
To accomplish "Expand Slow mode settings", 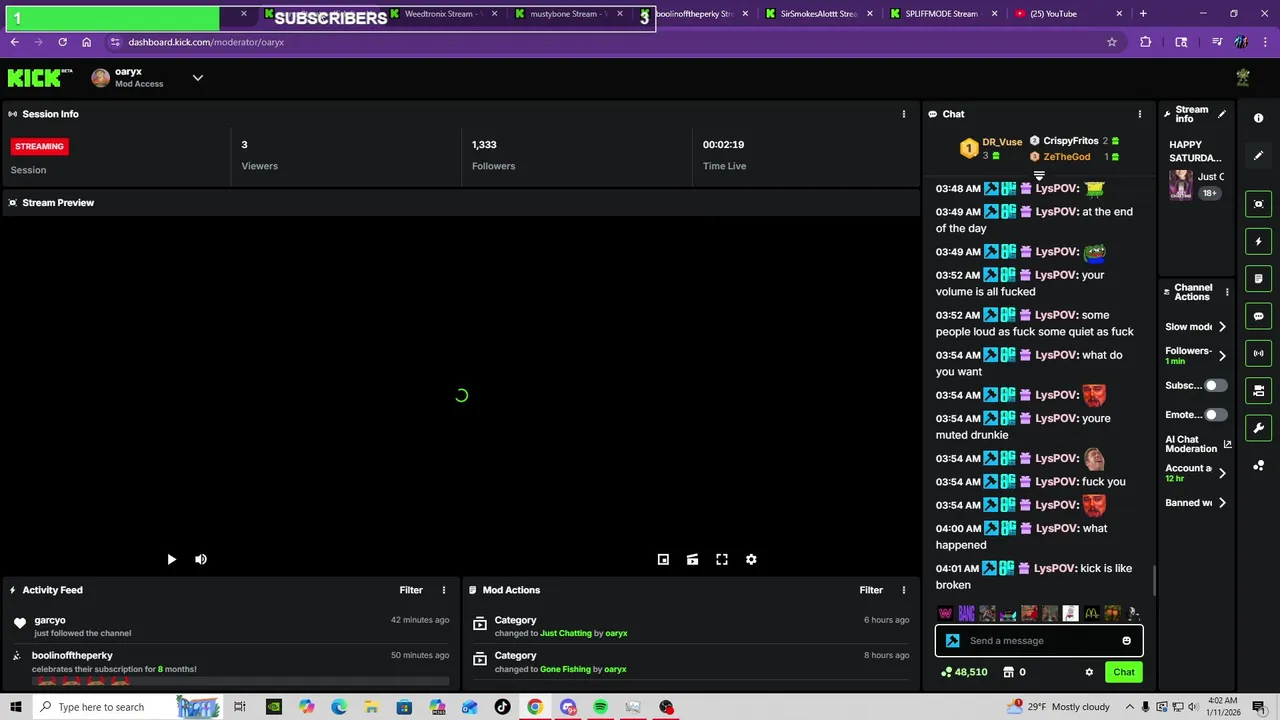I will tap(1222, 327).
